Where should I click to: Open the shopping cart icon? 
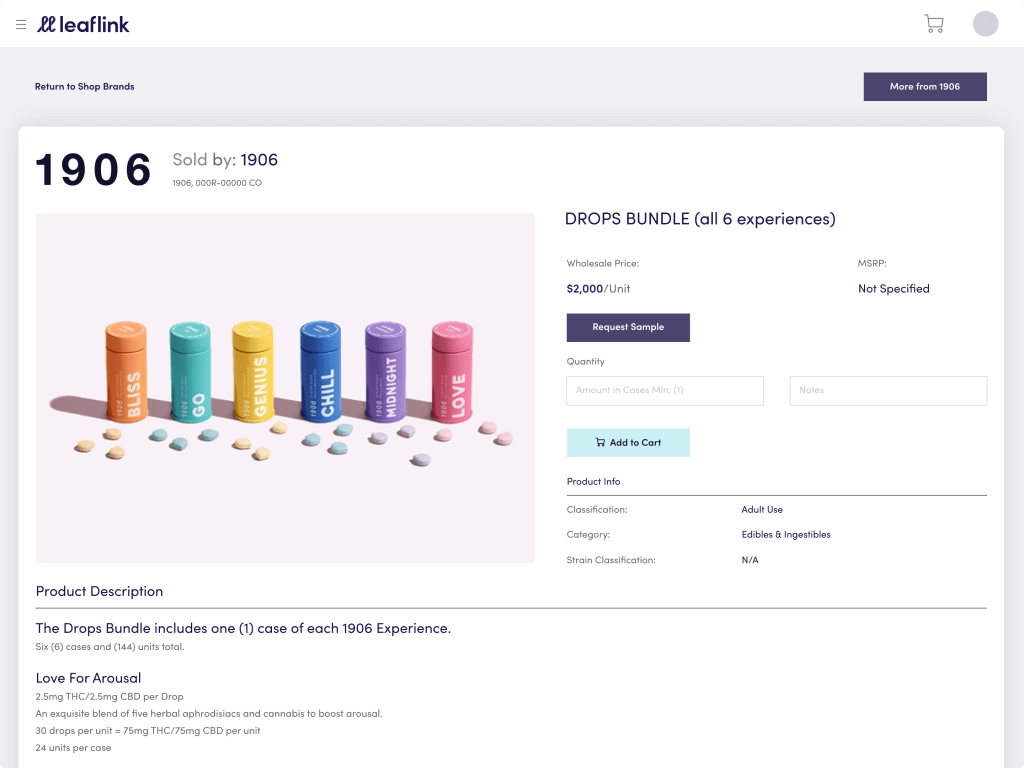tap(934, 24)
